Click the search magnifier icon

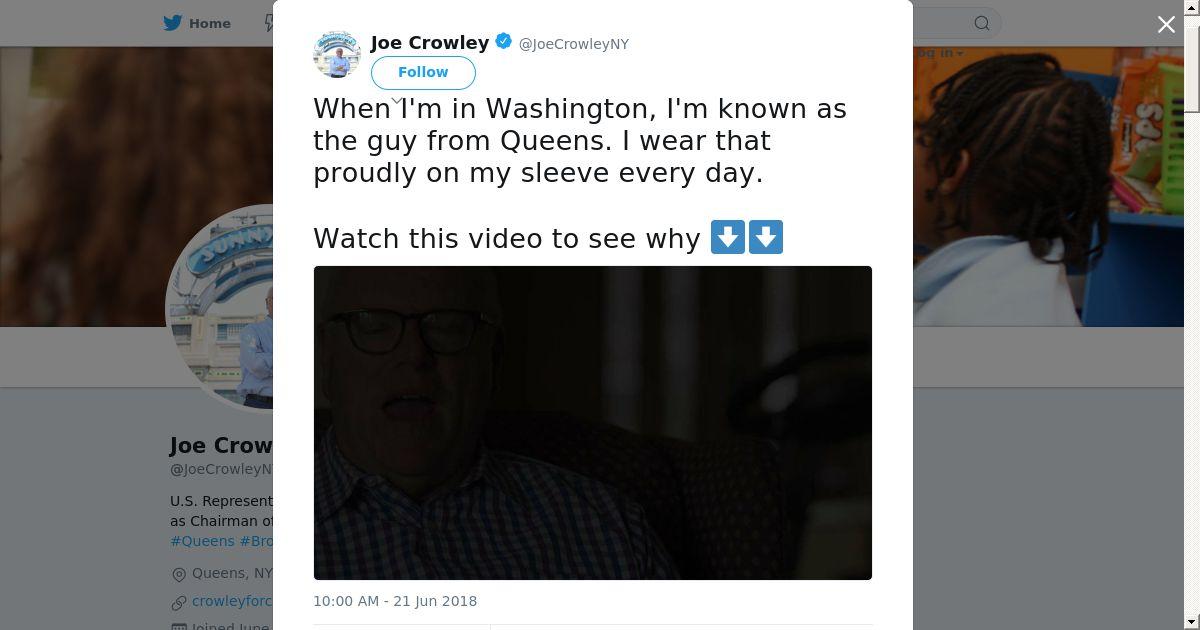[x=982, y=23]
